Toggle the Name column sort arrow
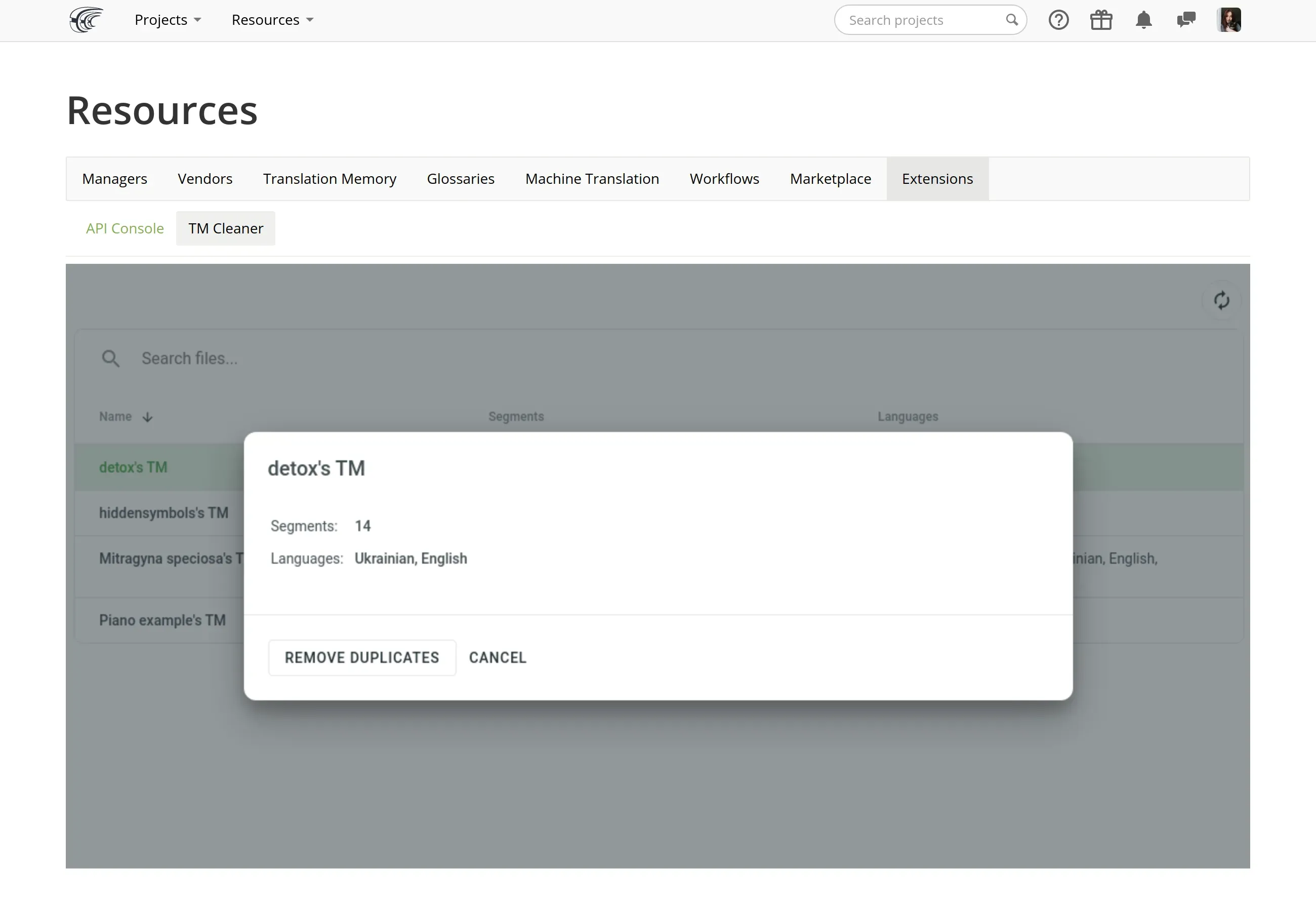This screenshot has height=910, width=1316. pos(148,417)
